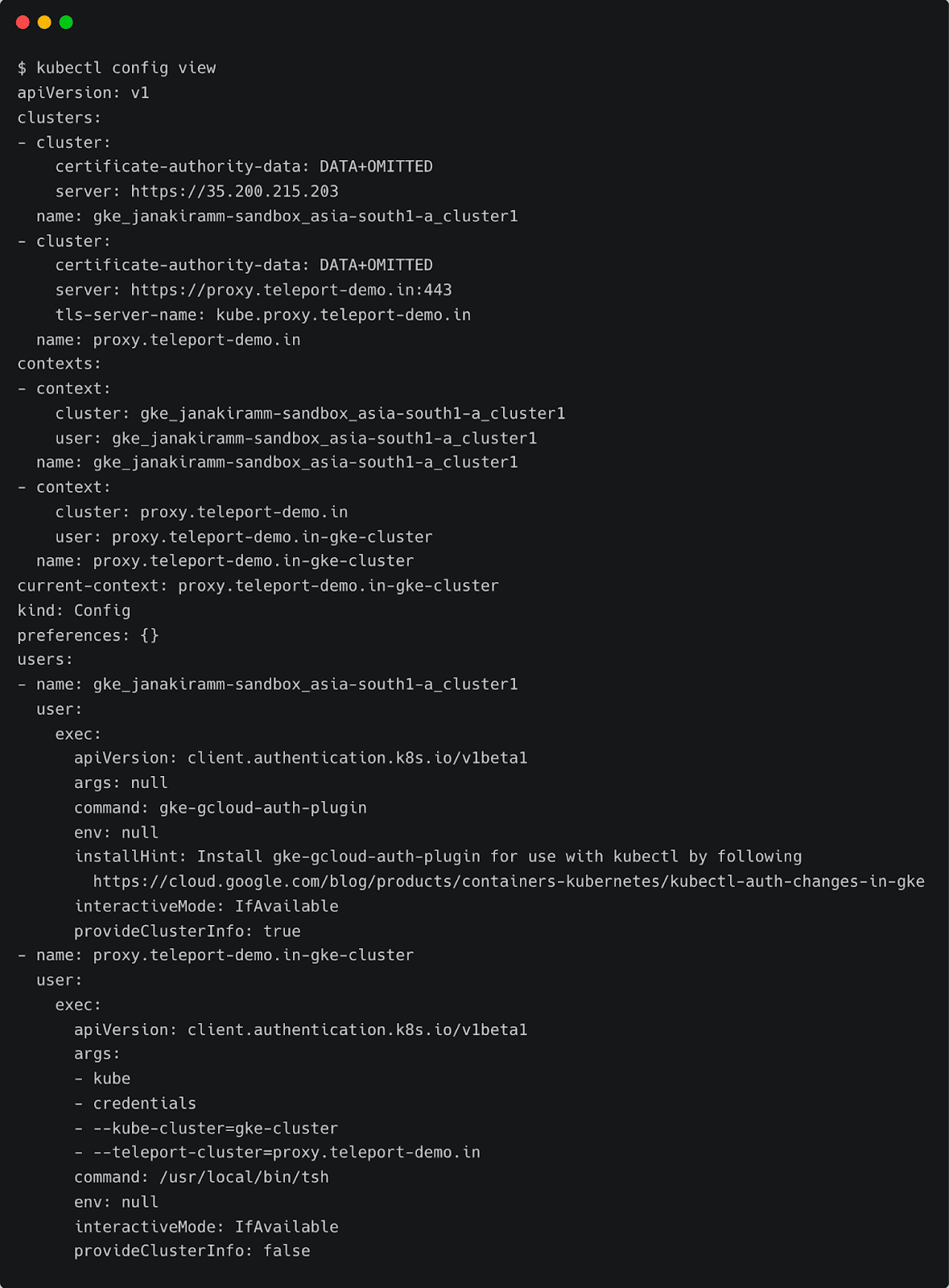Open the https://35.200.215.203 server URL

click(234, 192)
